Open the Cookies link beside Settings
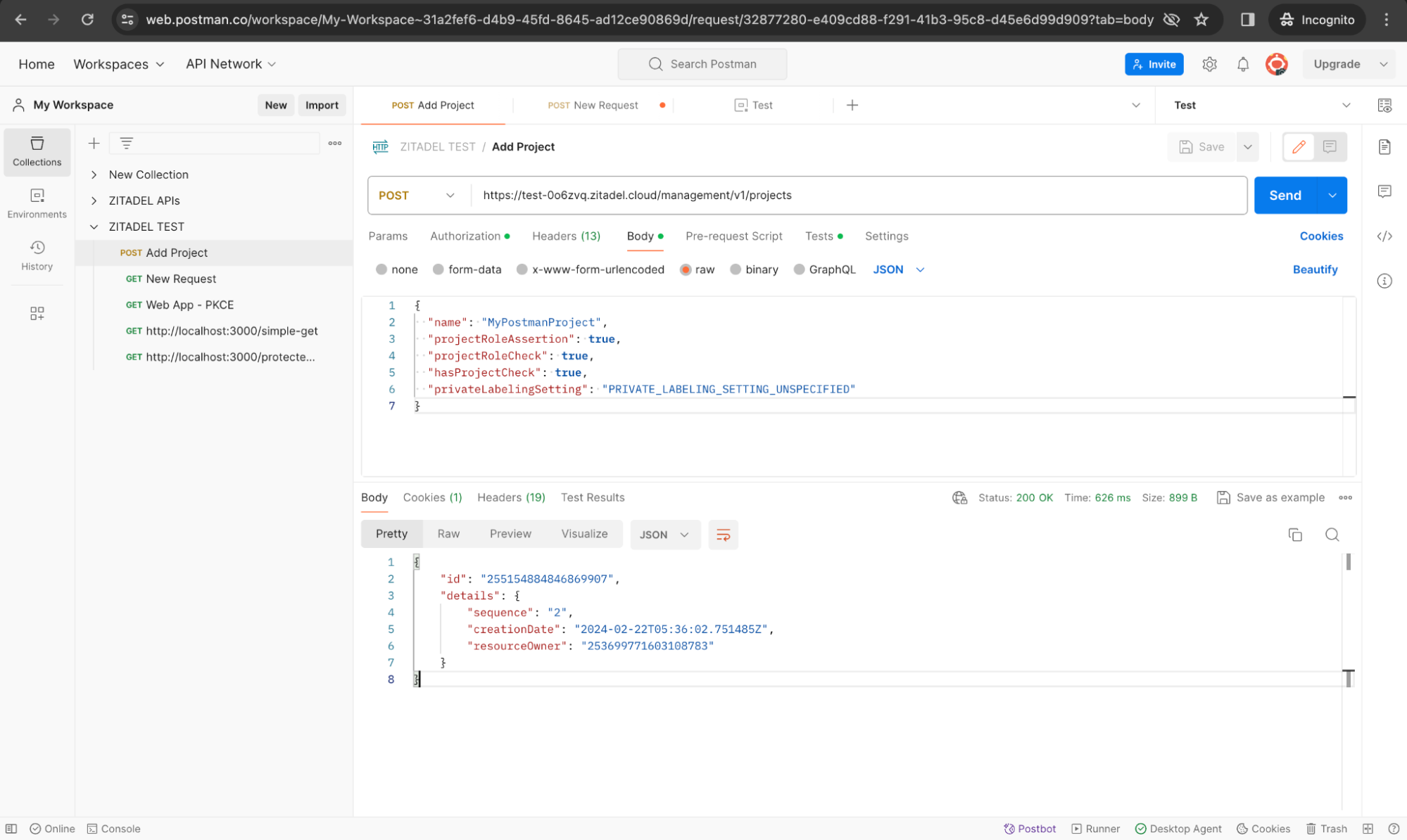The height and width of the screenshot is (840, 1407). [1321, 236]
